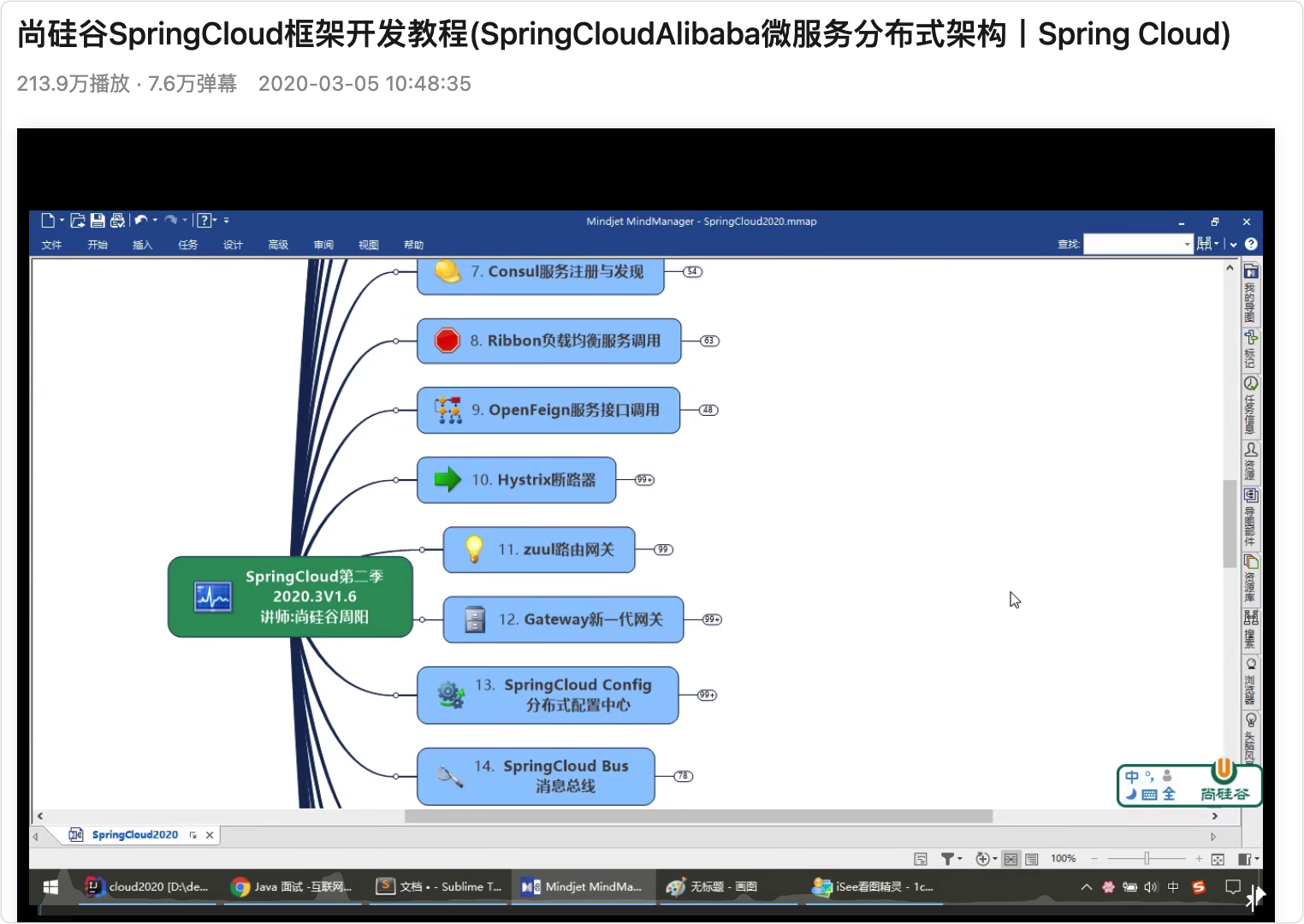
Task: Open the 我的导图 side panel
Action: click(x=1250, y=293)
